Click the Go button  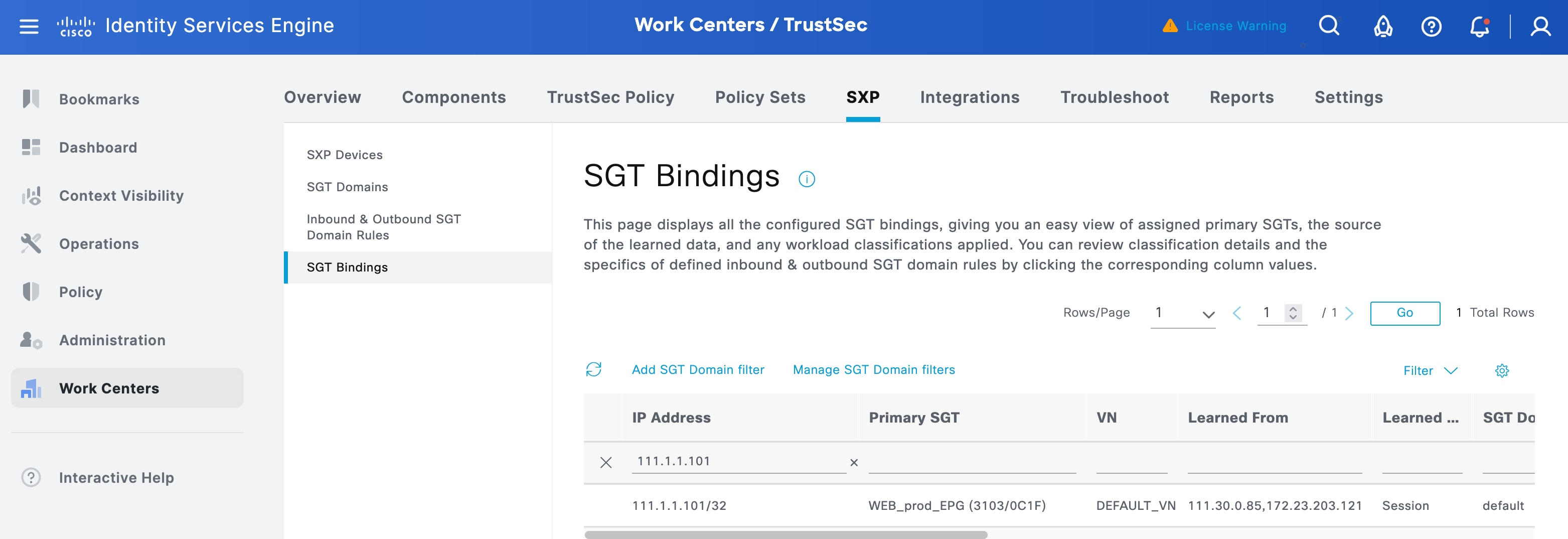(x=1404, y=313)
